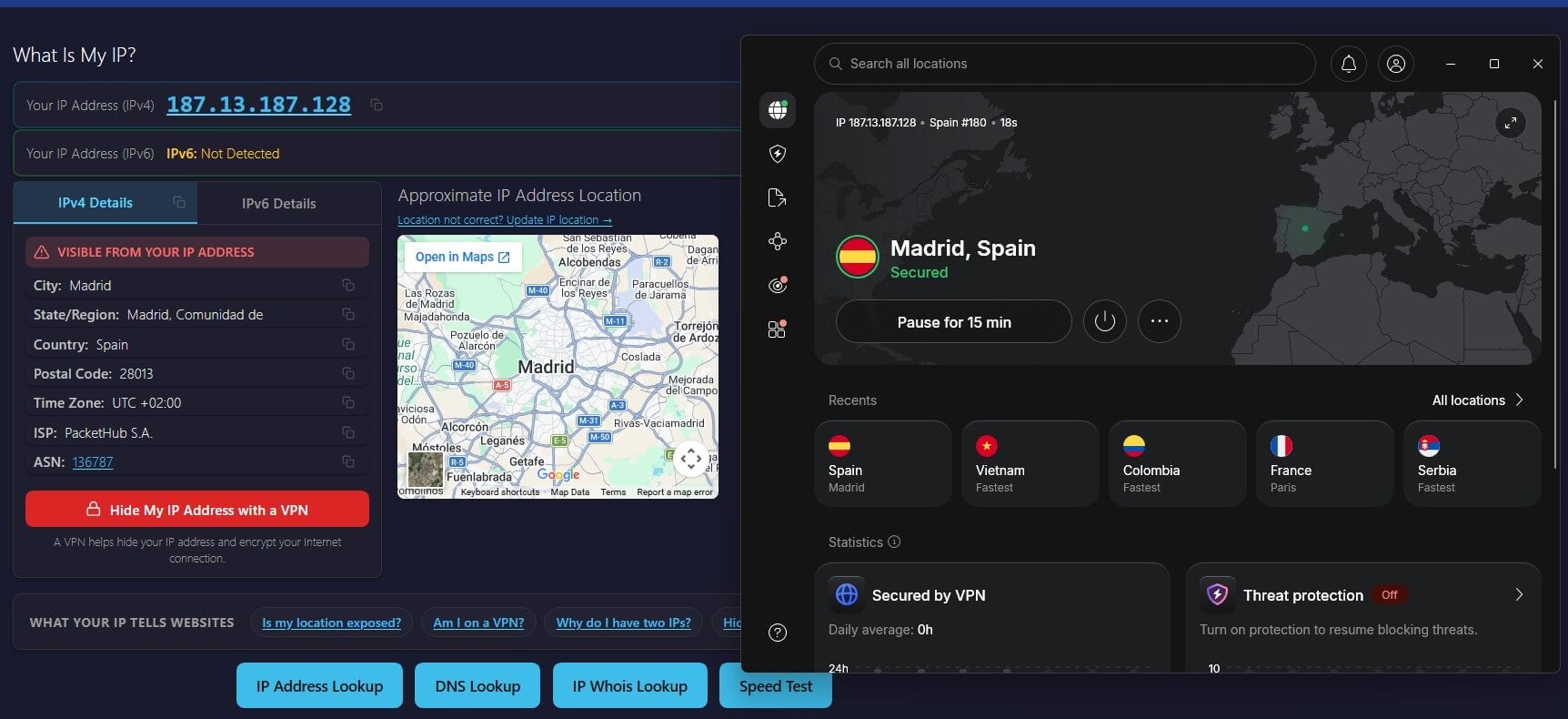This screenshot has width=1568, height=719.
Task: Open IP Whois Lookup button
Action: coord(629,686)
